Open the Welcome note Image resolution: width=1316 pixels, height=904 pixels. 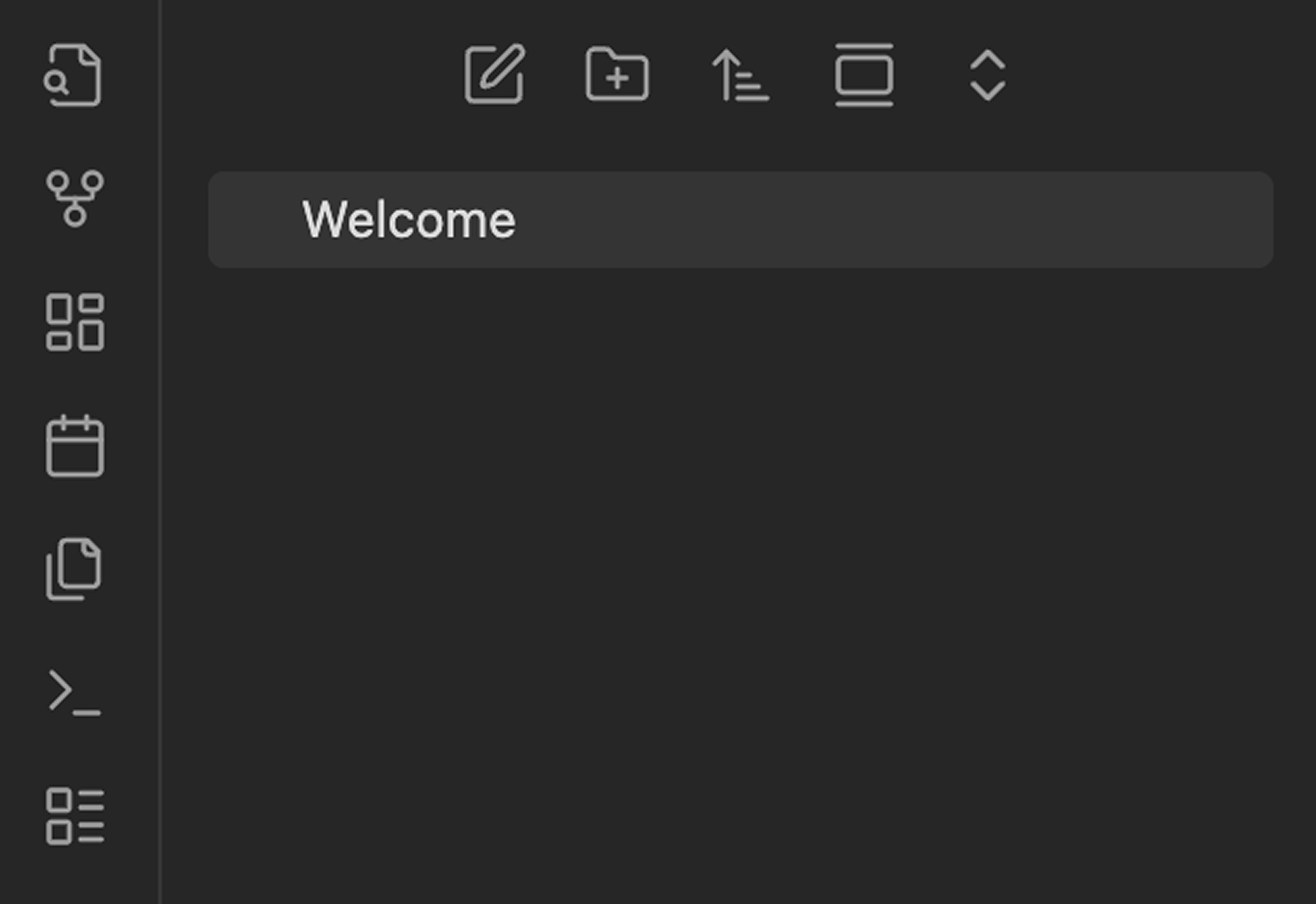[x=409, y=220]
